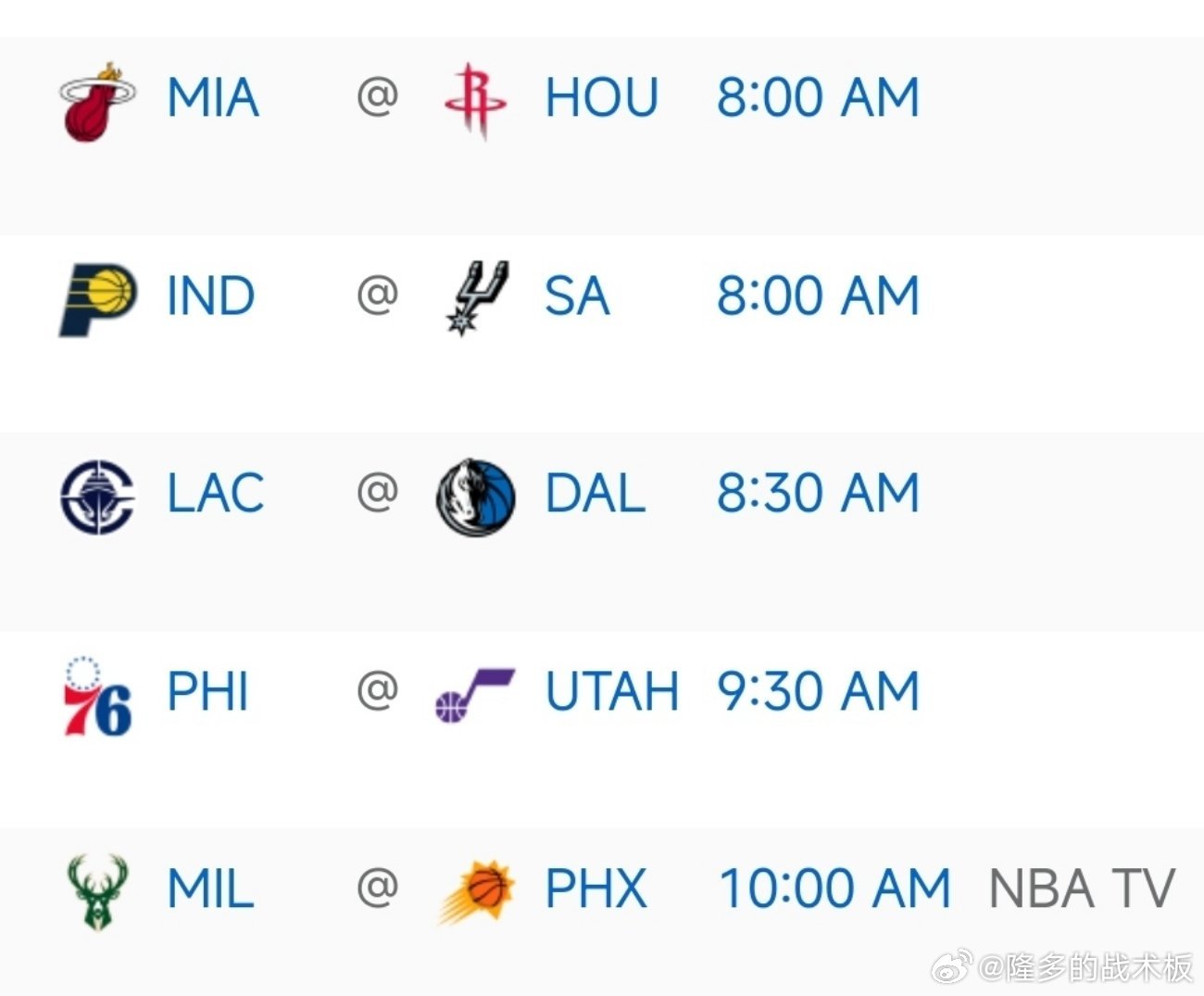Open the UTAH team link
The image size is (1204, 996).
coord(611,692)
